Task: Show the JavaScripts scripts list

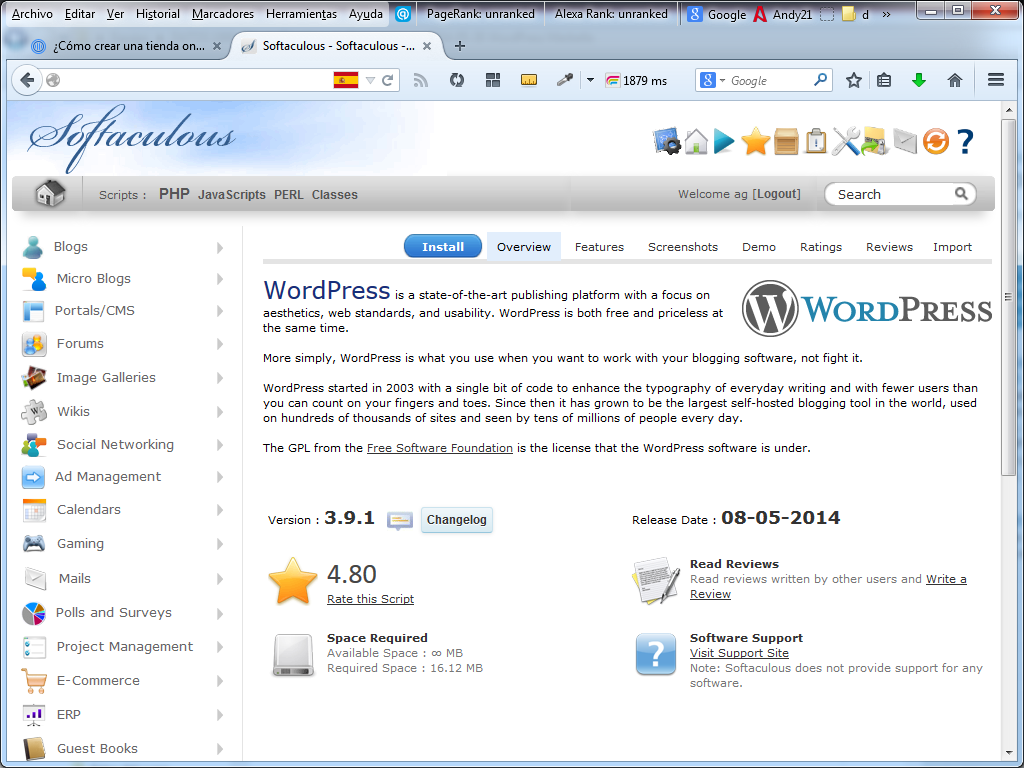Action: (232, 195)
